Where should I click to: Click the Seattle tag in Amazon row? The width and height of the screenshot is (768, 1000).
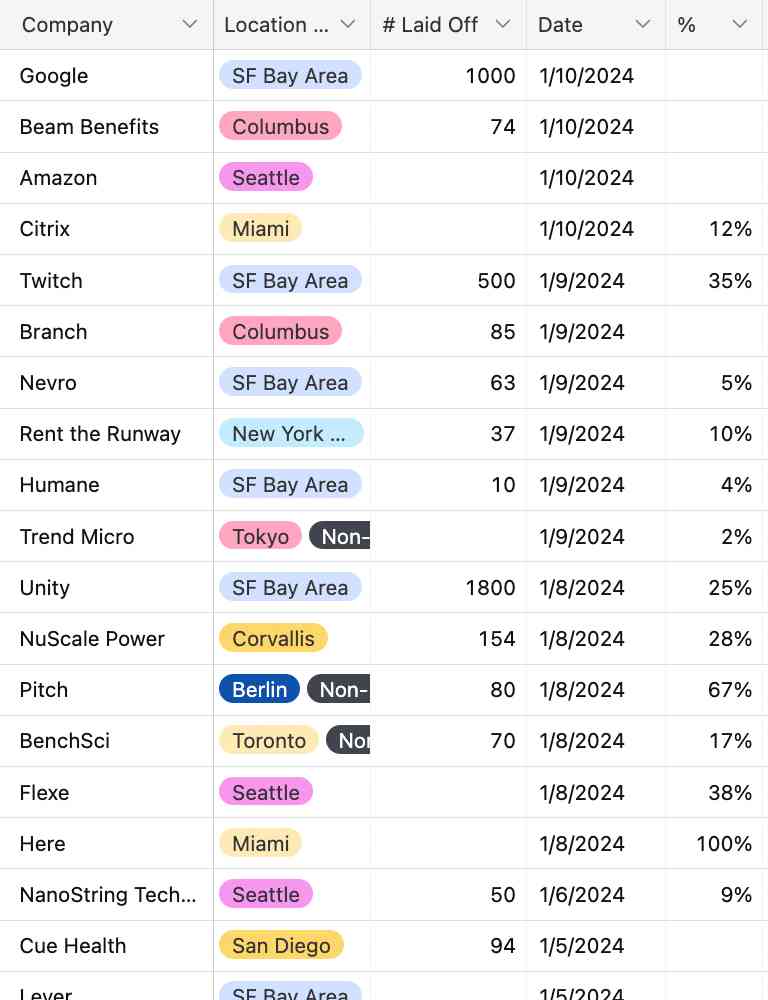(266, 177)
